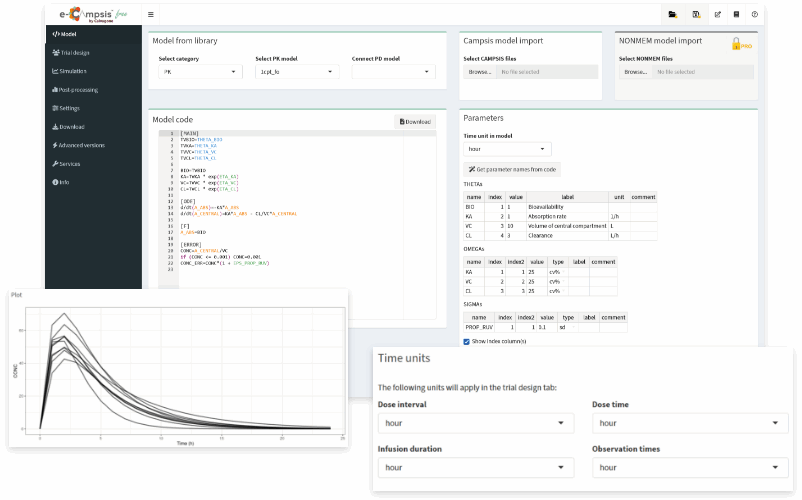Open the Trial design sidebar tab
802x500 pixels.
click(x=75, y=52)
